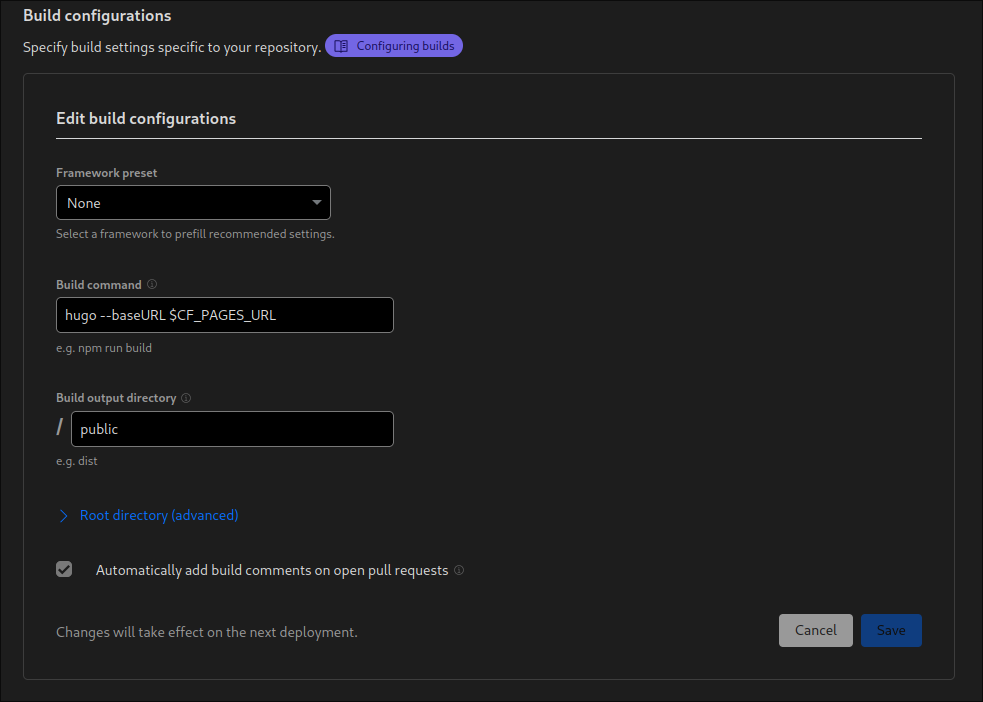The image size is (983, 702).
Task: Click the info icon beside Build output directory
Action: coord(186,397)
